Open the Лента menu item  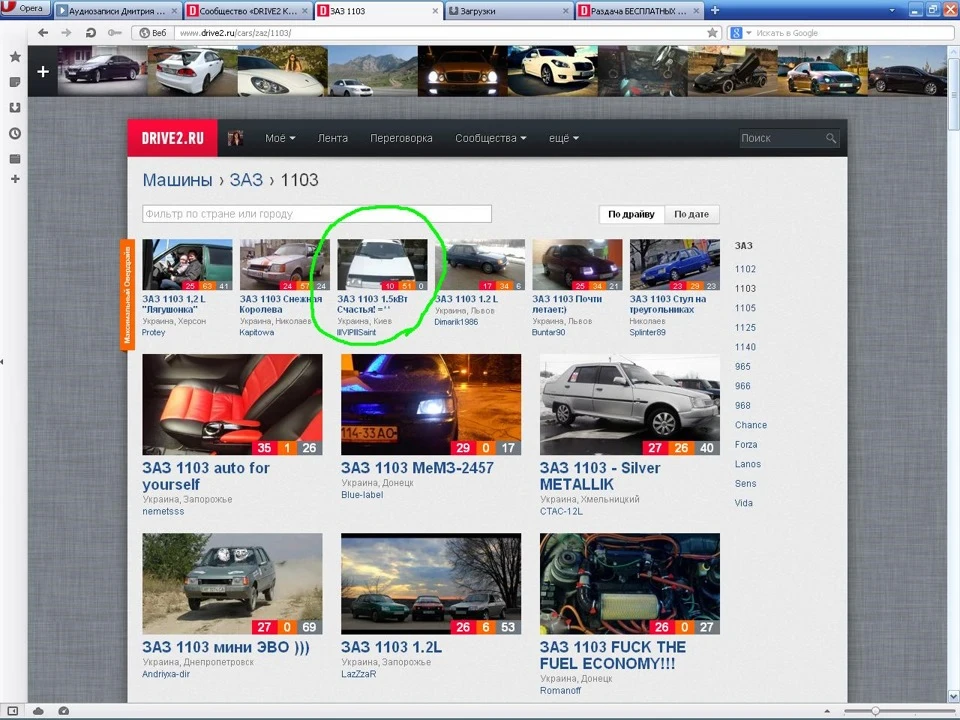[332, 138]
